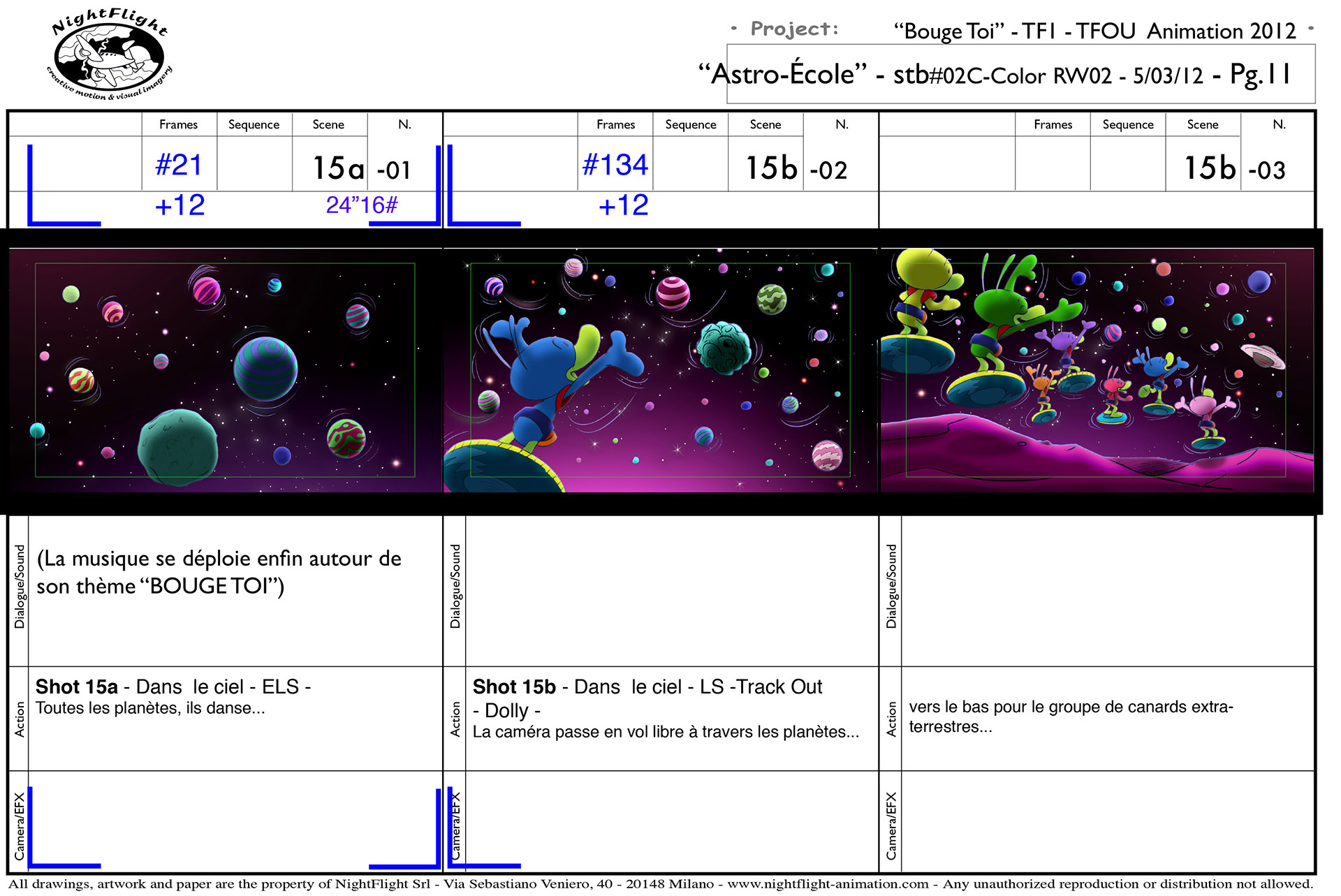
Task: Click the "Project:" label
Action: pos(794,29)
